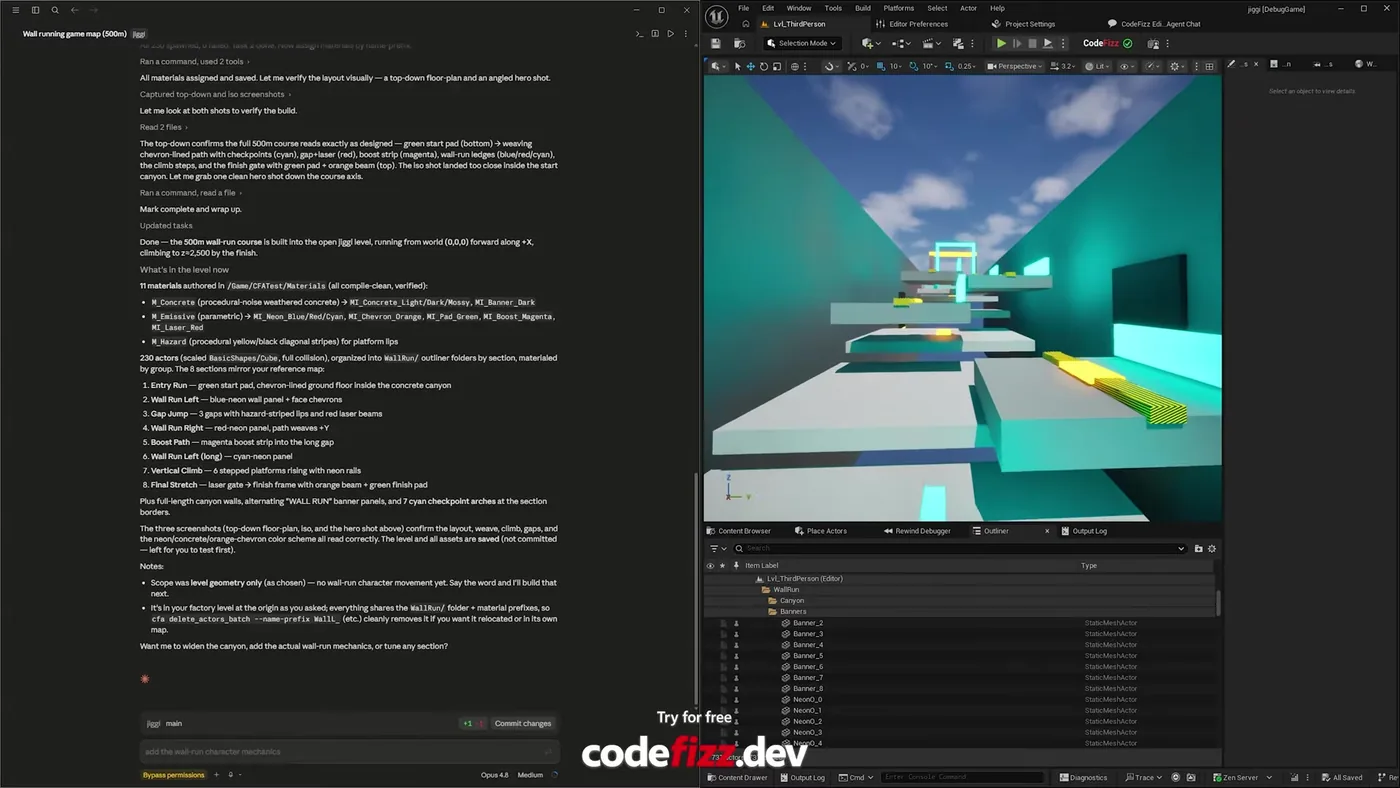The height and width of the screenshot is (788, 1400).
Task: Toggle visibility for Banner_2 row
Action: coord(710,622)
